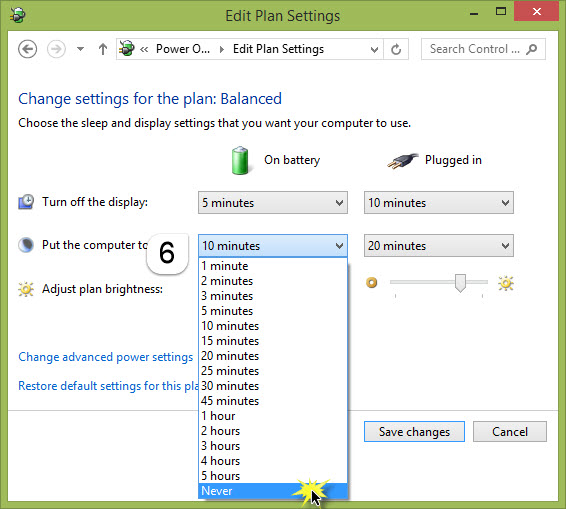
Task: Open recent locations dropdown arrow
Action: [80, 49]
